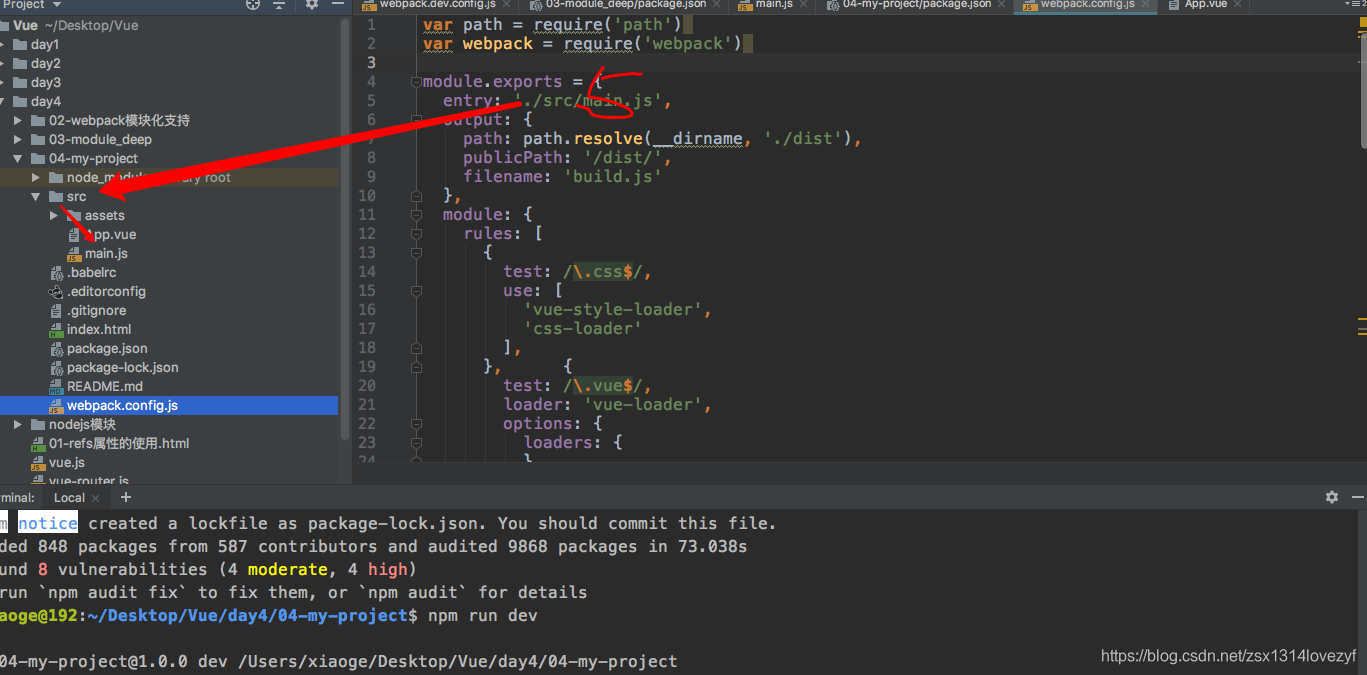
Task: Click the README.md file icon
Action: 57,387
